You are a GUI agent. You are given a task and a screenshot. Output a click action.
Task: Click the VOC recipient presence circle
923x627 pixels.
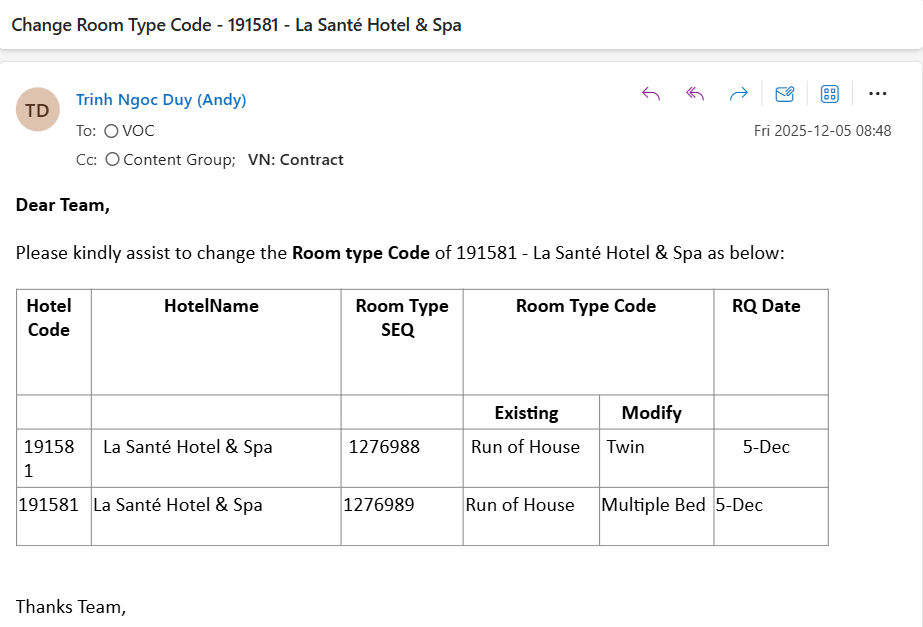(111, 131)
